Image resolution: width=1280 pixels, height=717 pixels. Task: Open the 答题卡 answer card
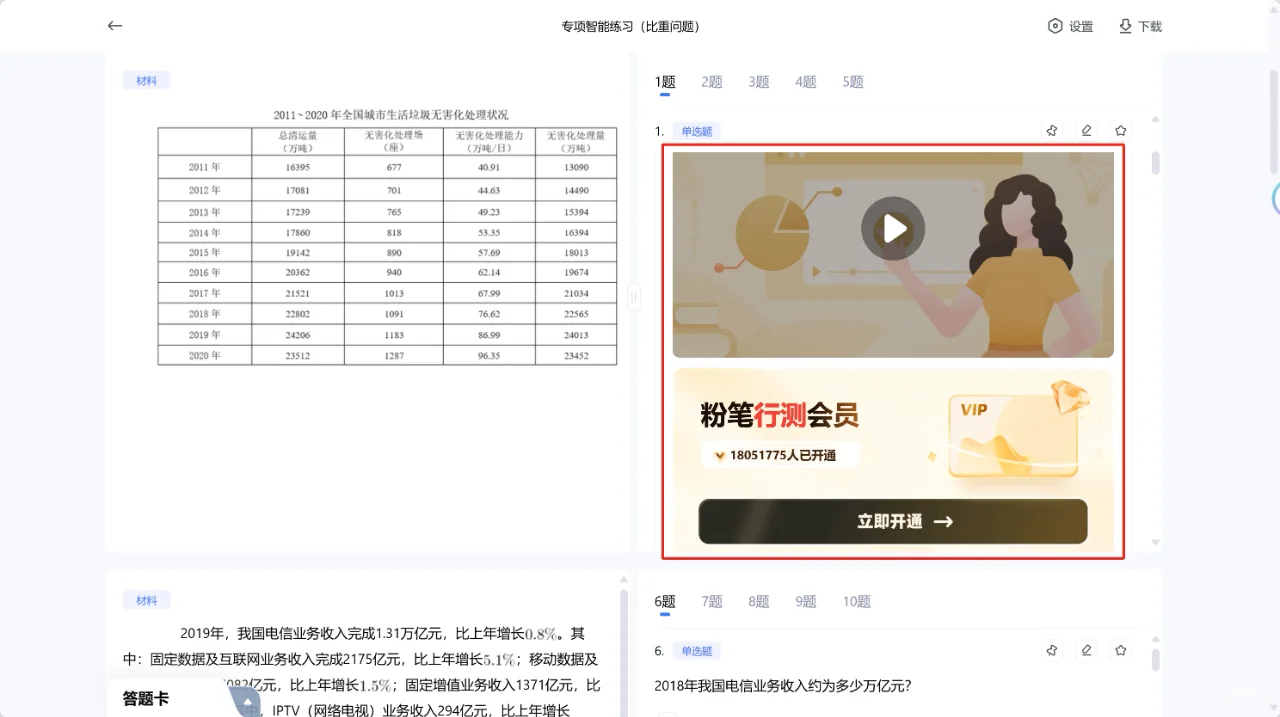pos(144,699)
